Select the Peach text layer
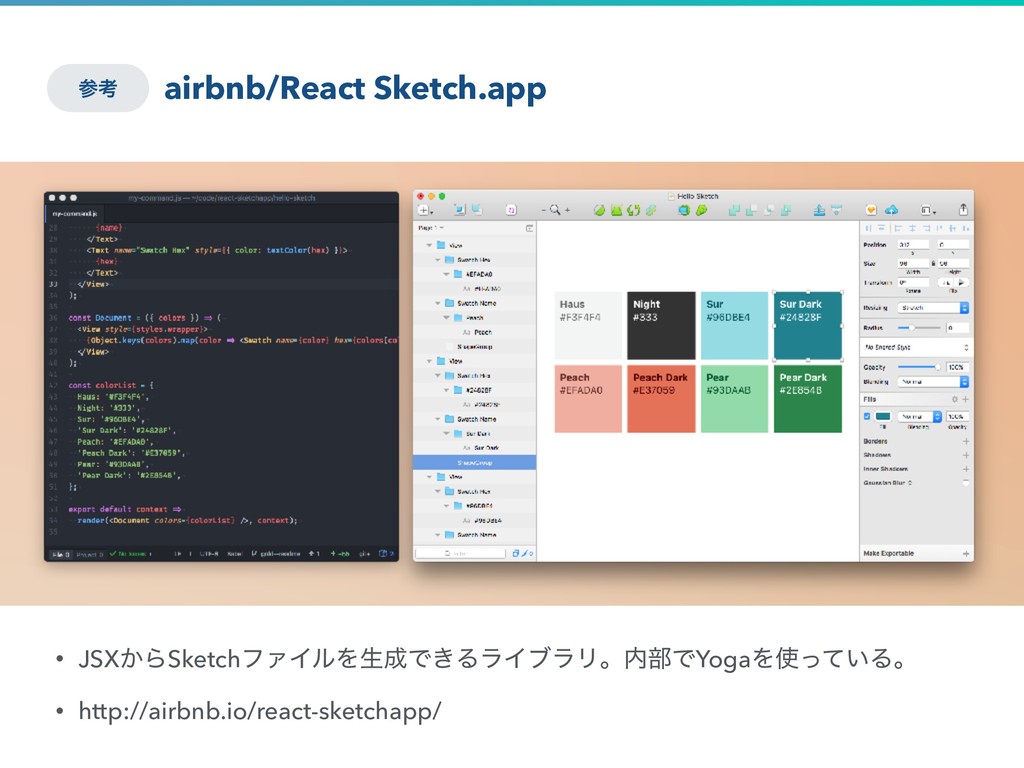Image resolution: width=1024 pixels, height=768 pixels. point(483,332)
